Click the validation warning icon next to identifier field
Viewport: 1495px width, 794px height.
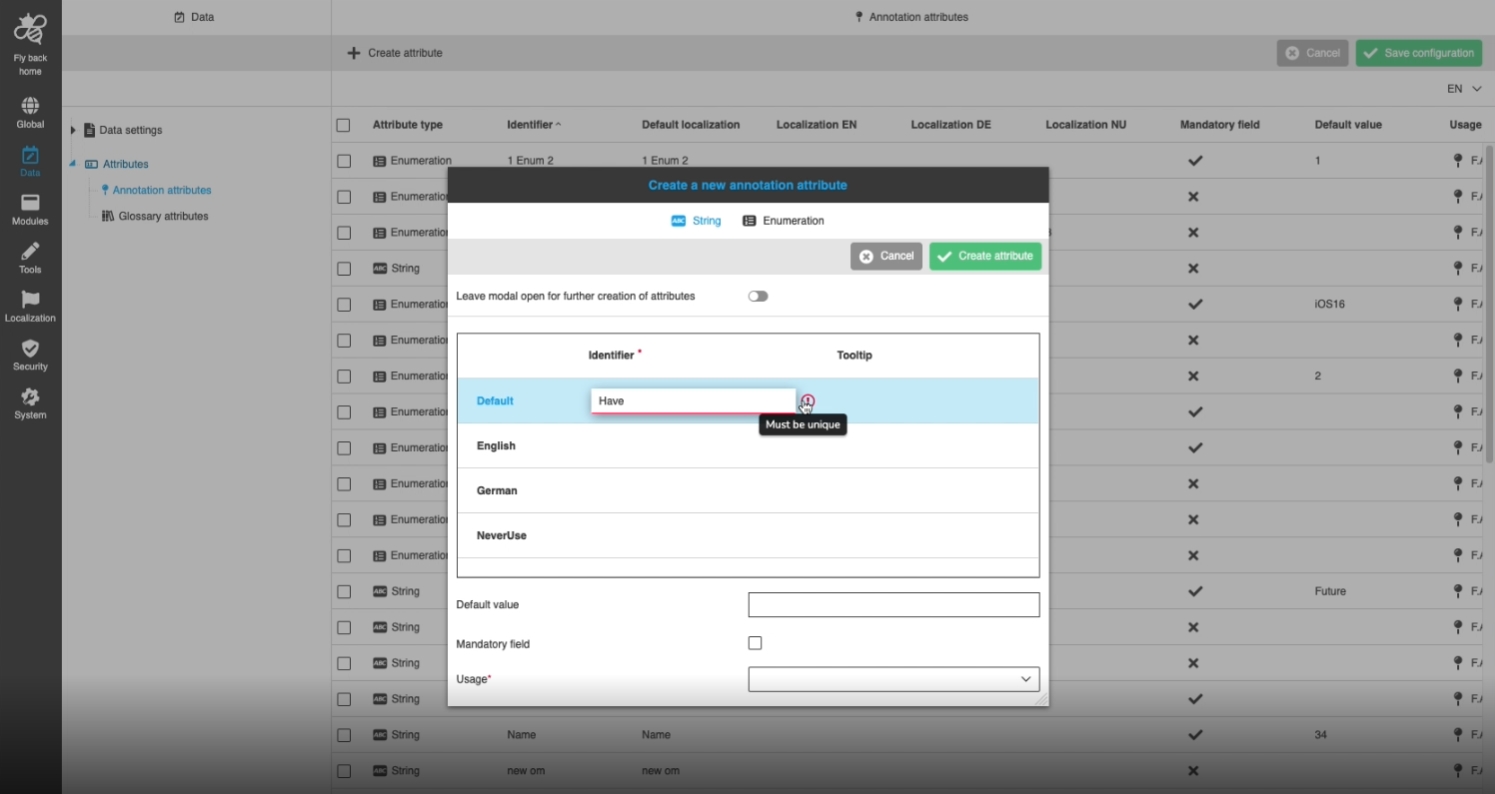(x=808, y=401)
